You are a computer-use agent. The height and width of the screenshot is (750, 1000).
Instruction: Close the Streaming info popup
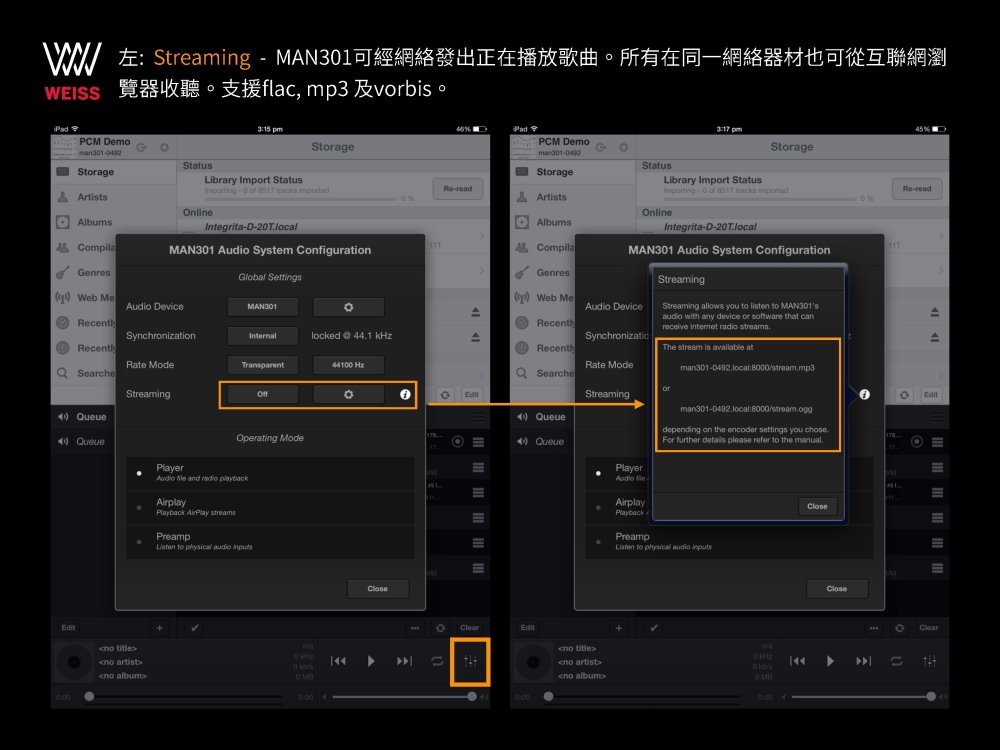817,506
